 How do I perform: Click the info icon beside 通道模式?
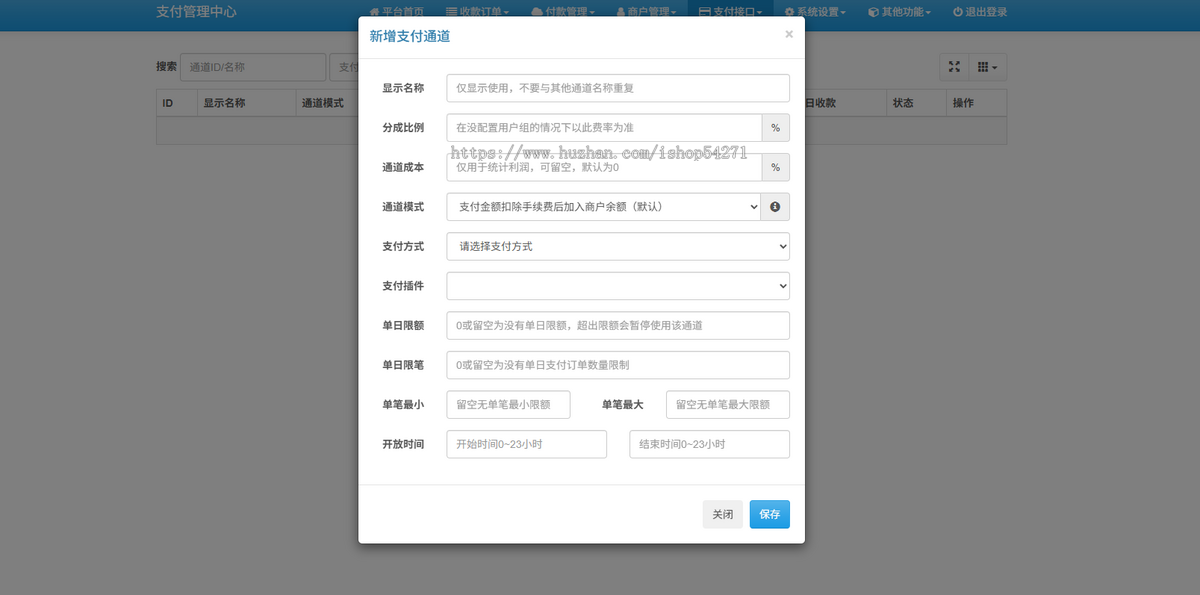(x=775, y=207)
